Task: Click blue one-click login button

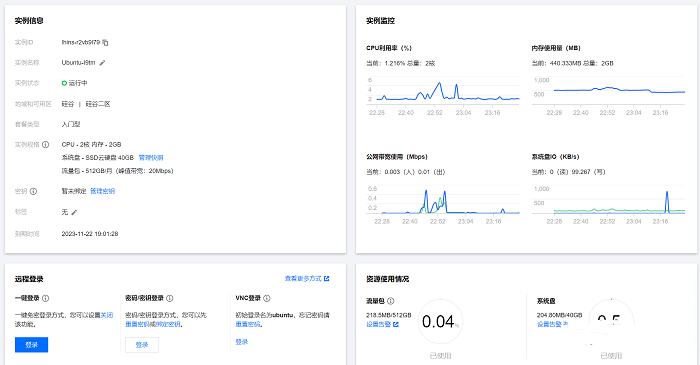Action: (x=31, y=345)
